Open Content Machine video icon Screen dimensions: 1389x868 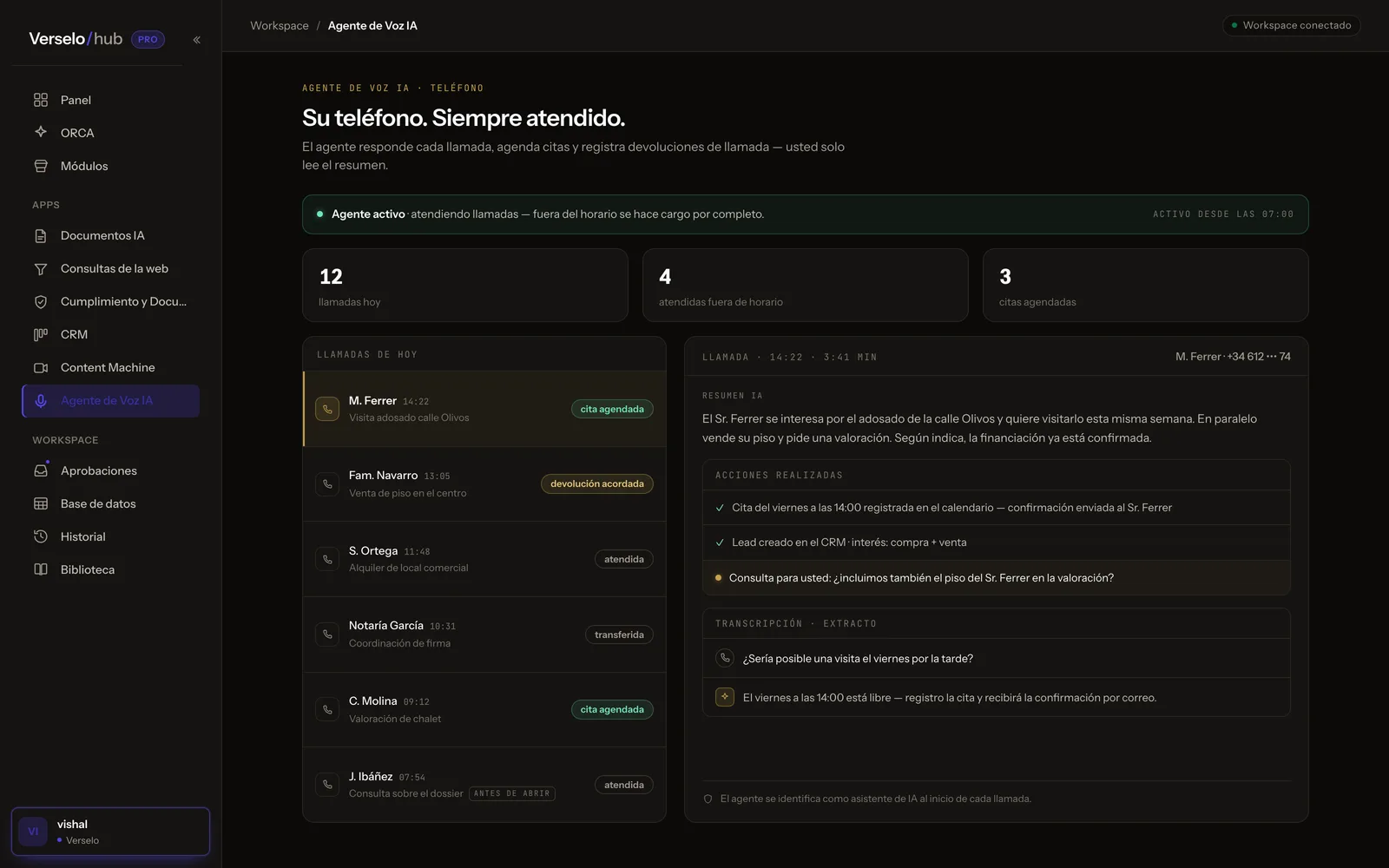(x=41, y=368)
